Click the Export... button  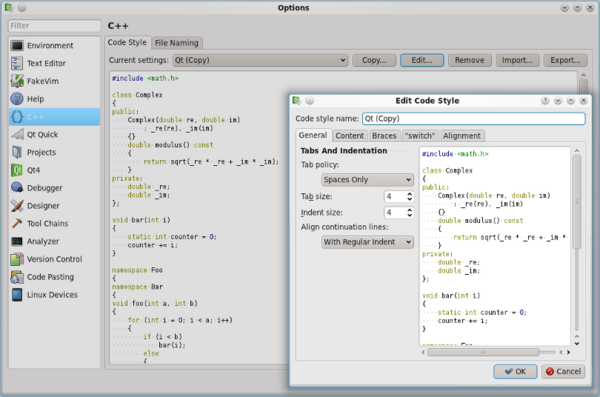pos(565,60)
